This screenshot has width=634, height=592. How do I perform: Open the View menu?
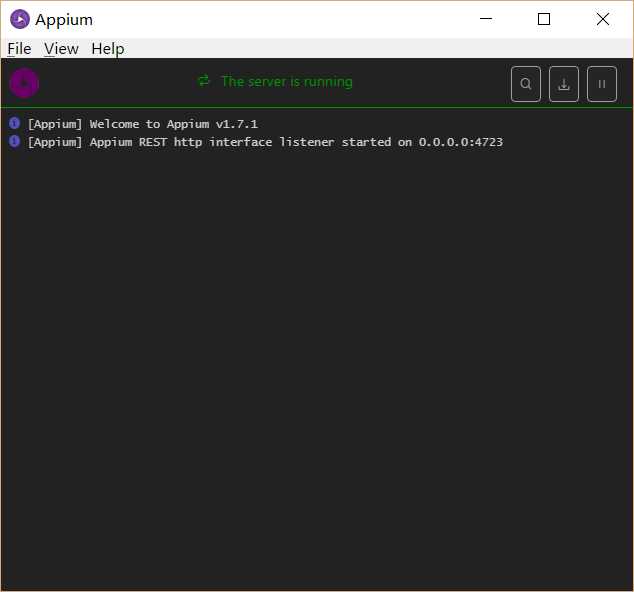(x=61, y=49)
